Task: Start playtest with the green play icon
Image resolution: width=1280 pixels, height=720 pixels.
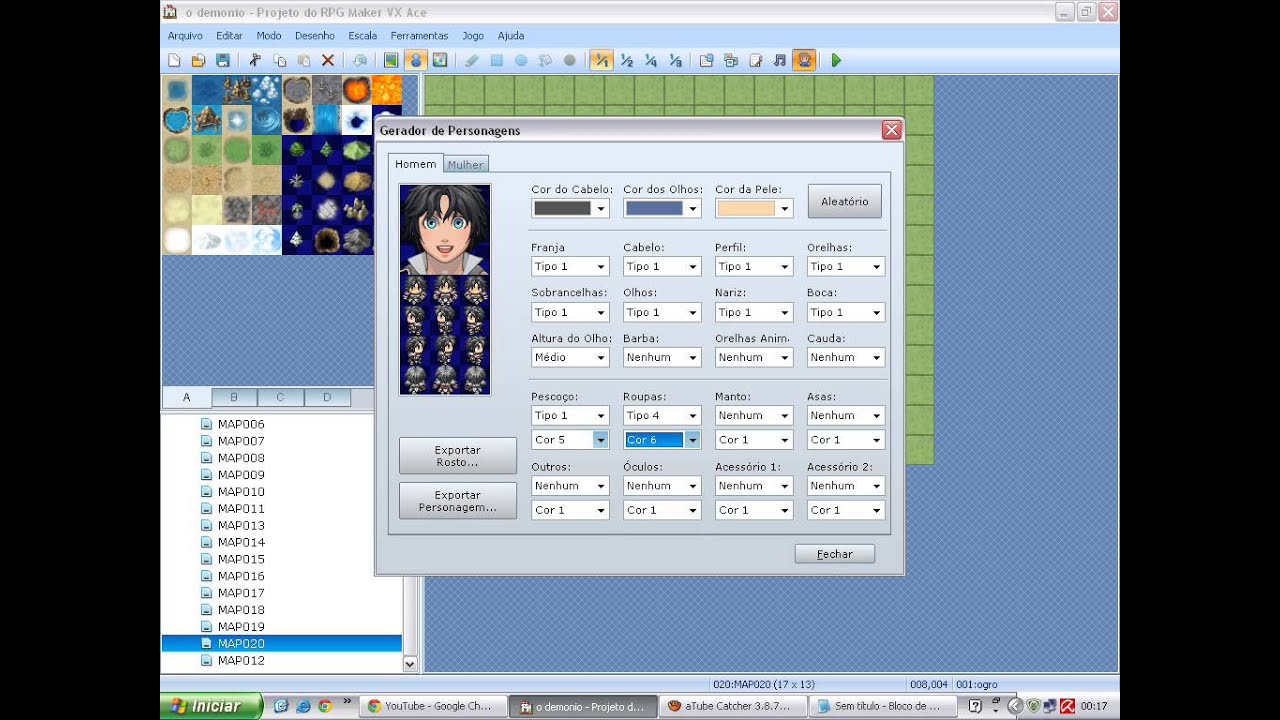Action: 836,61
